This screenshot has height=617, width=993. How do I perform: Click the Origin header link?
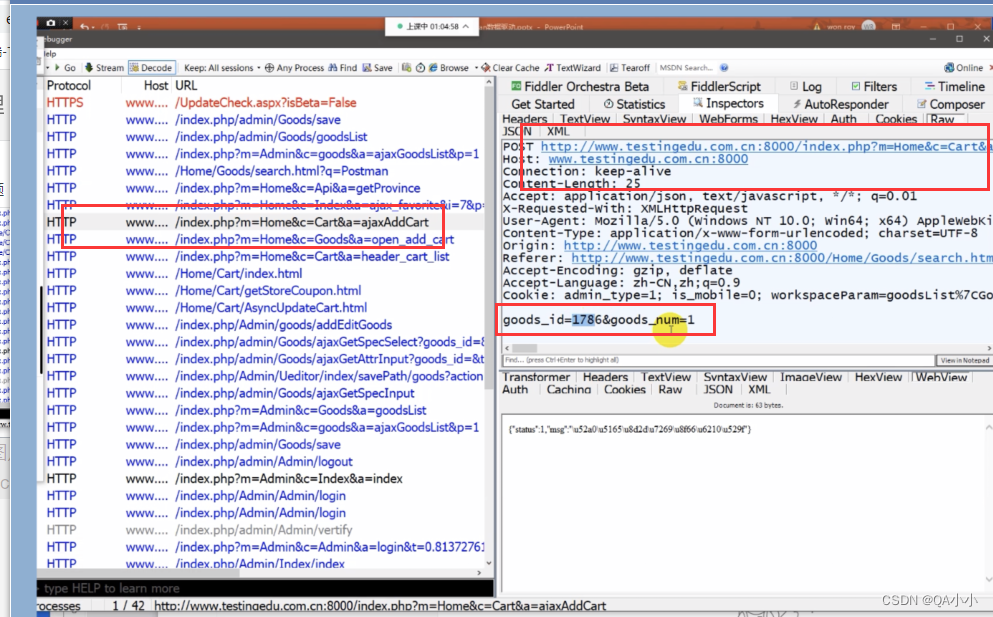[690, 245]
